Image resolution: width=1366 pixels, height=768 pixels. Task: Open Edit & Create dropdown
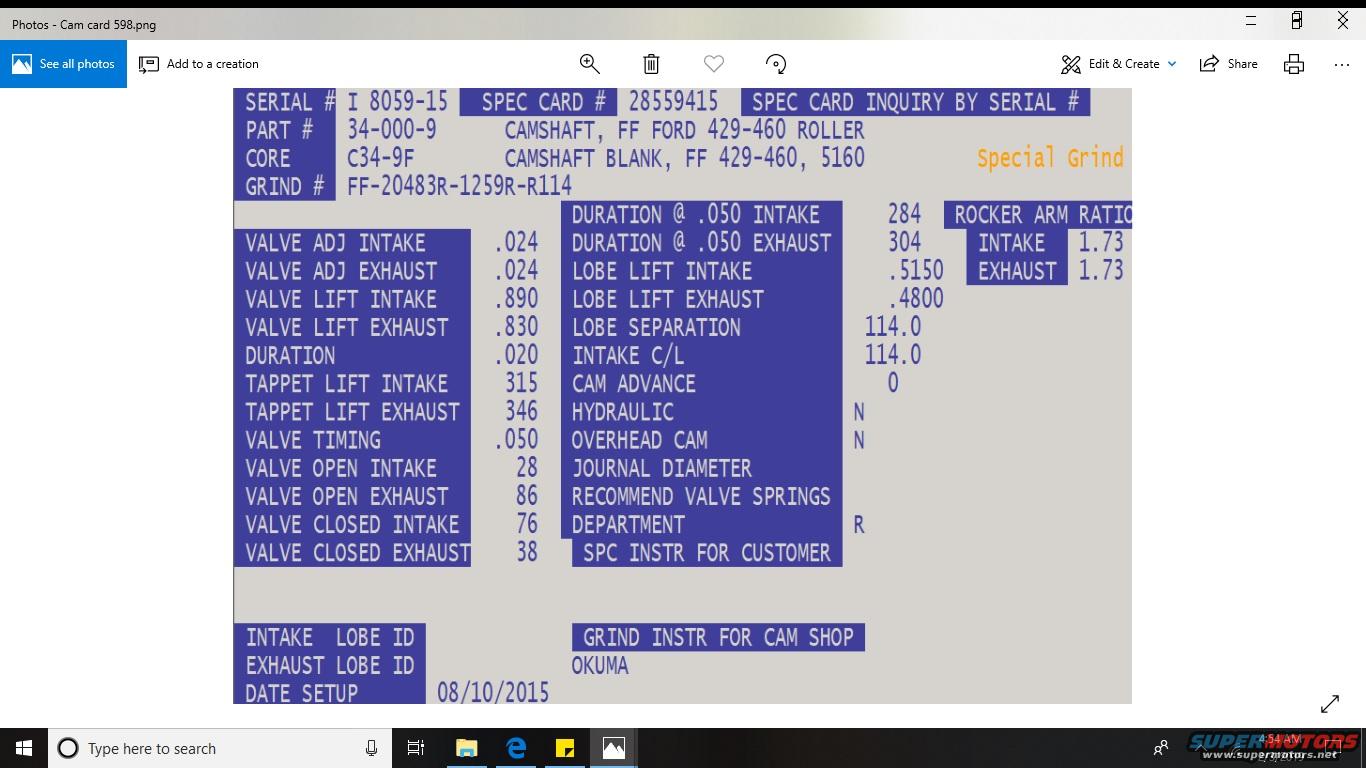pos(1119,64)
